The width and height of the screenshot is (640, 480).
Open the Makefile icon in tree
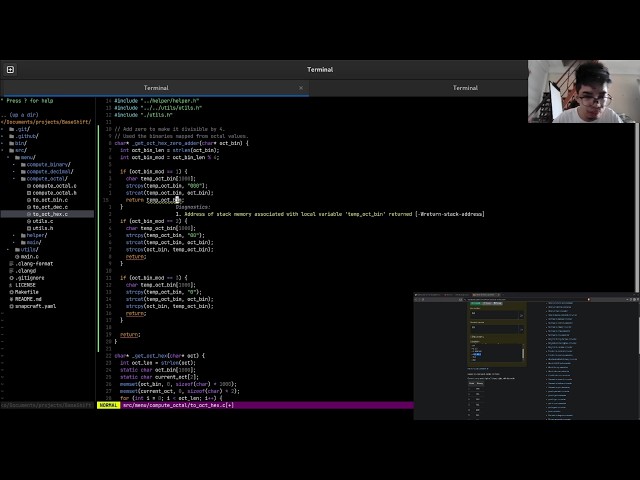12,292
